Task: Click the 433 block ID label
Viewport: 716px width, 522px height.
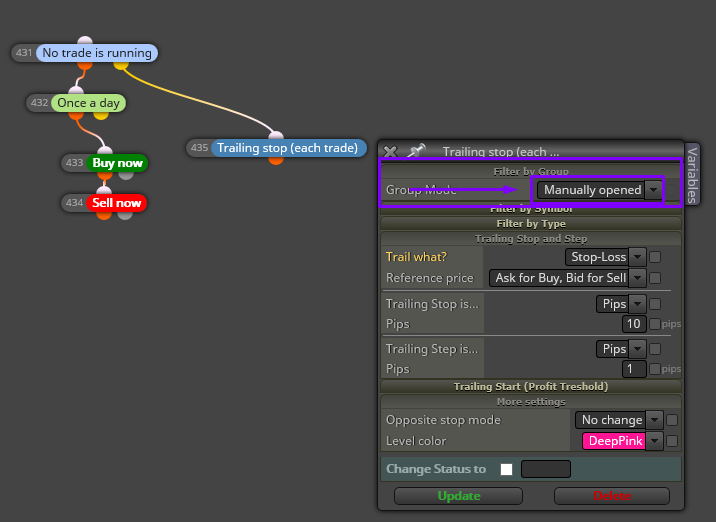Action: (x=74, y=163)
